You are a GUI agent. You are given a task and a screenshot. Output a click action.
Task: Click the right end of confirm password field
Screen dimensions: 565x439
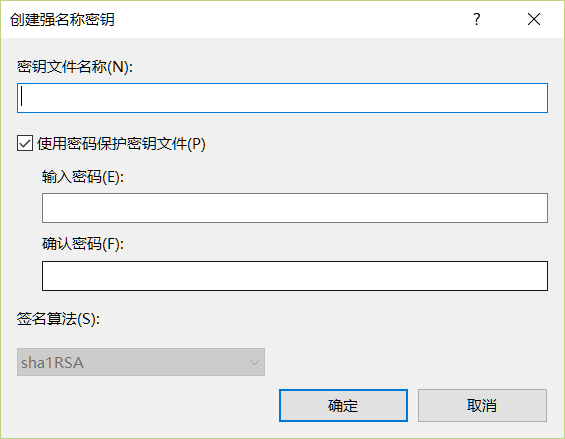coord(540,276)
